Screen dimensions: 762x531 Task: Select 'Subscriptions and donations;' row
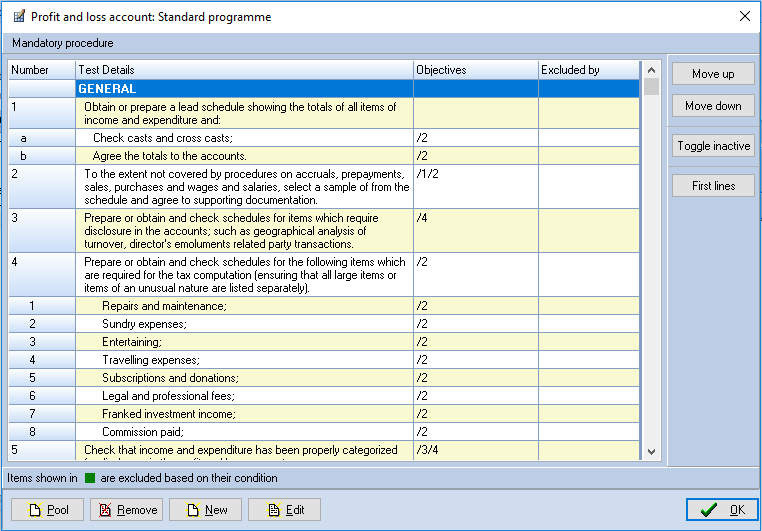[324, 378]
